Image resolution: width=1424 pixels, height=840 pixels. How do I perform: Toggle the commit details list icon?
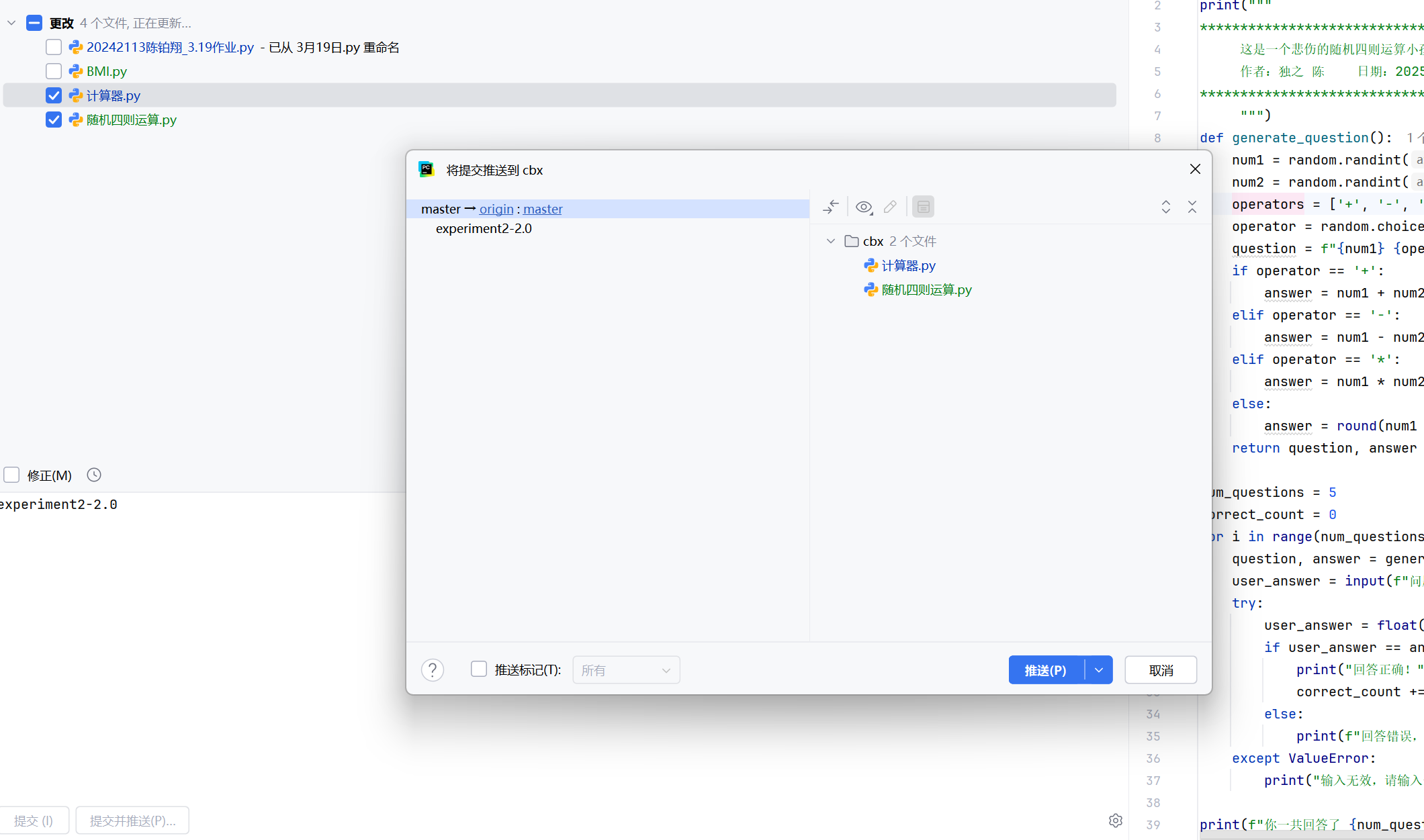pos(923,207)
